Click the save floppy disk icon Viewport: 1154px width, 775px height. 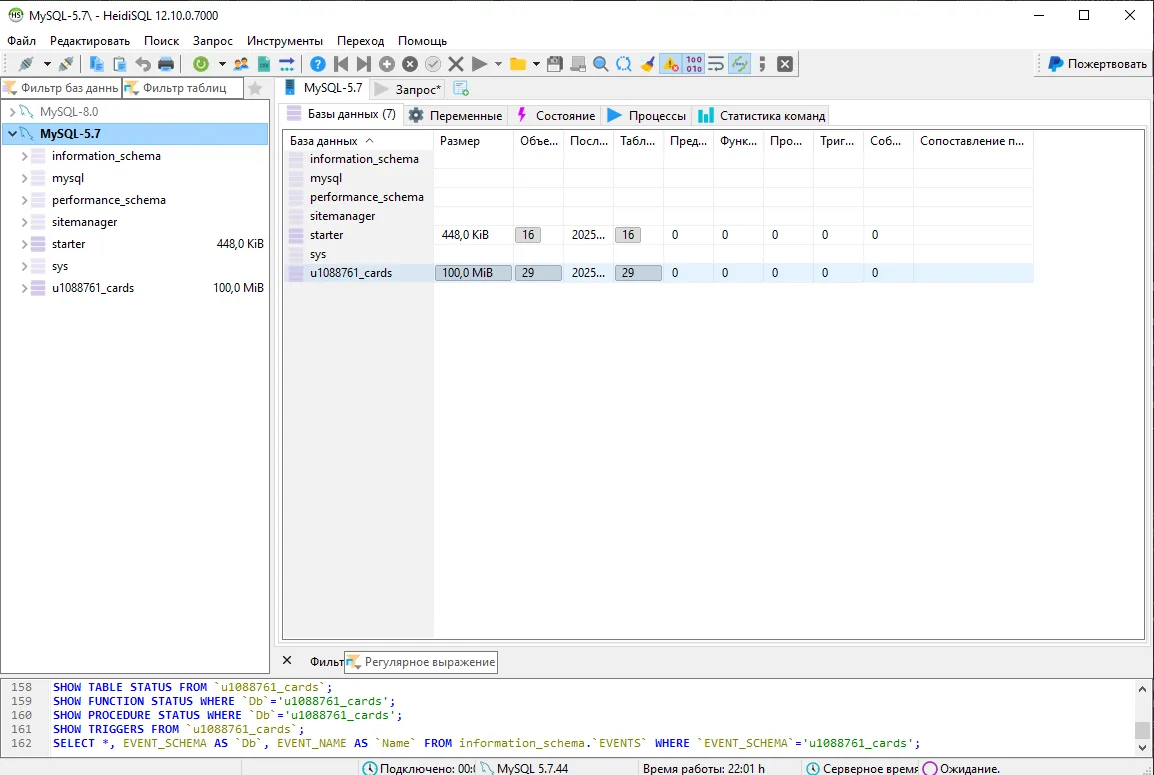555,64
